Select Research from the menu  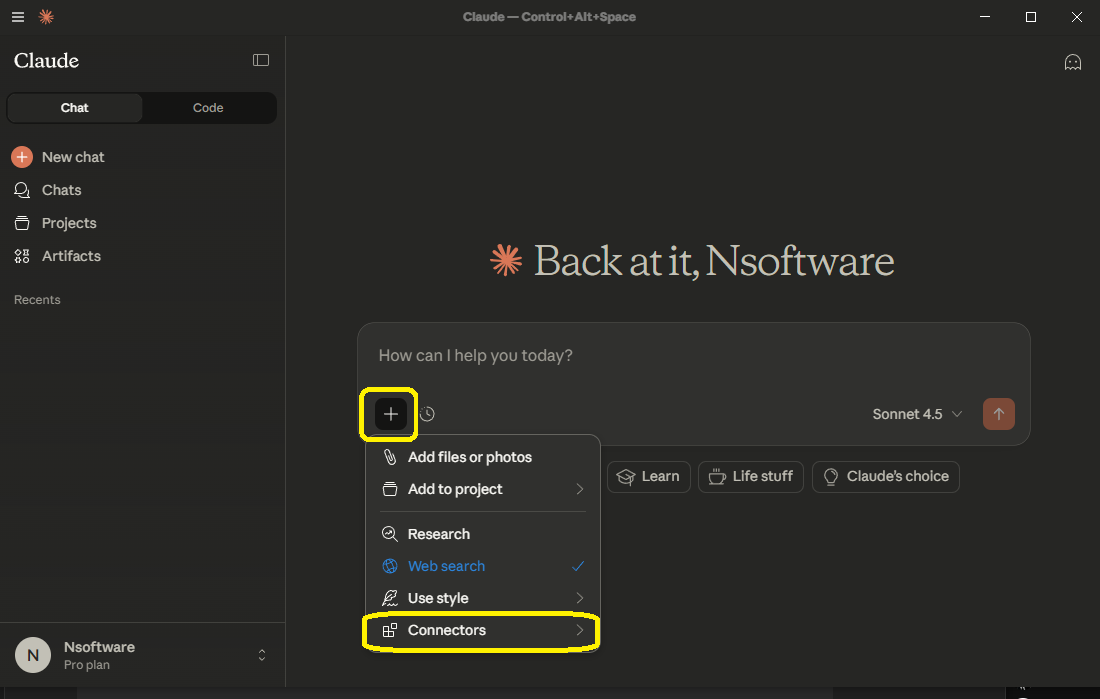coord(439,534)
